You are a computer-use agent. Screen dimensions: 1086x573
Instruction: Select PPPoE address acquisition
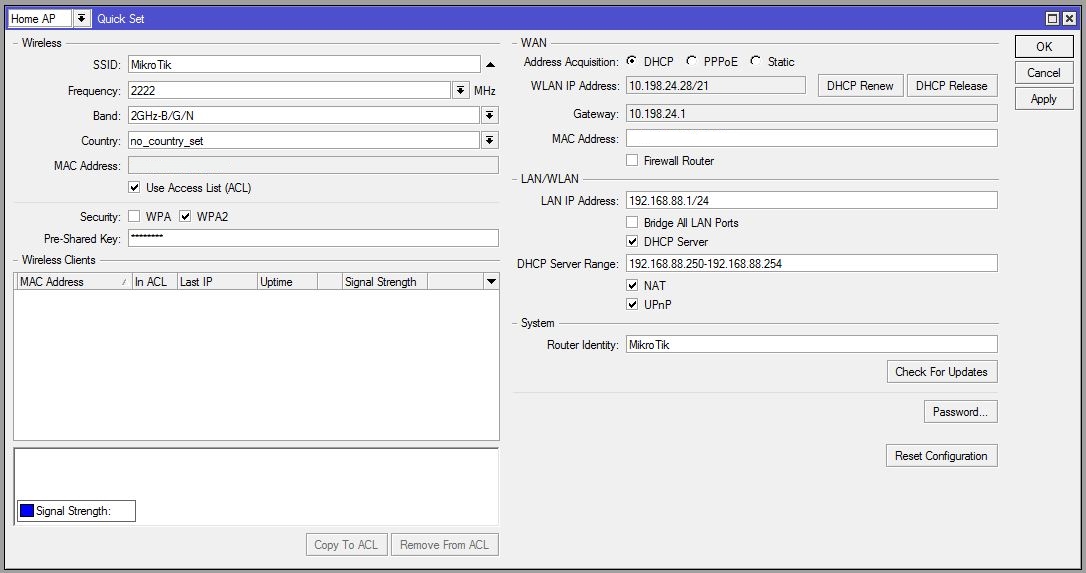tap(692, 62)
